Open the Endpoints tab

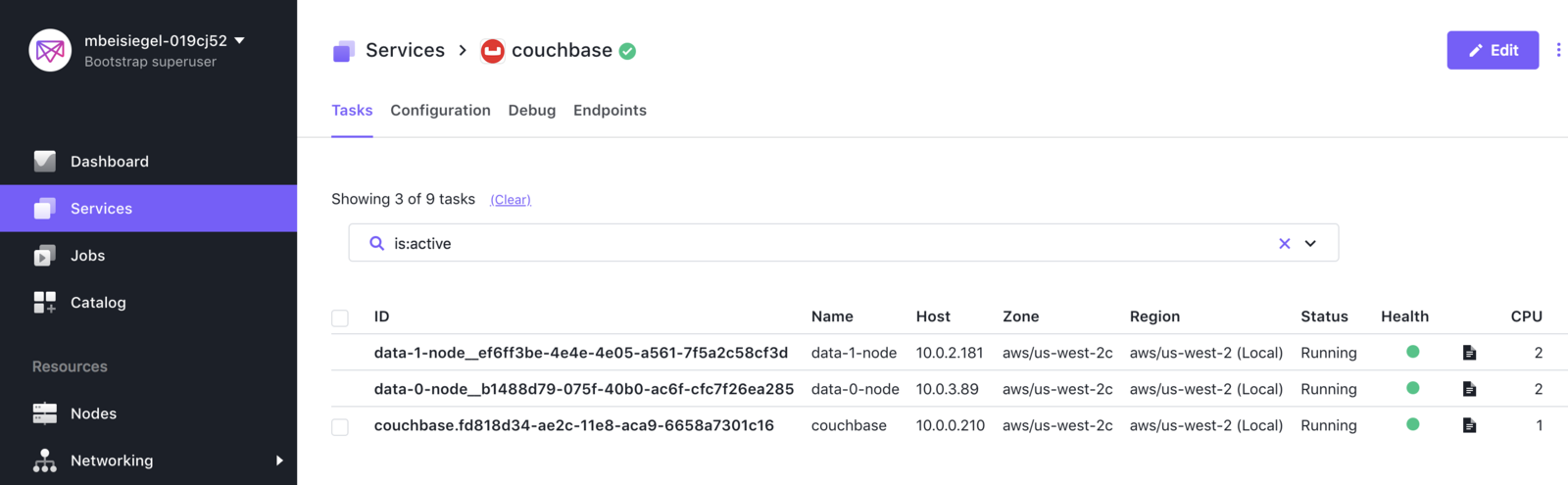click(610, 111)
